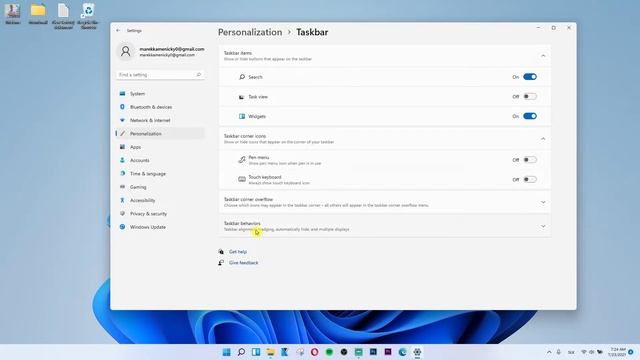
Task: Enable the Pen menu toggle
Action: click(x=530, y=160)
